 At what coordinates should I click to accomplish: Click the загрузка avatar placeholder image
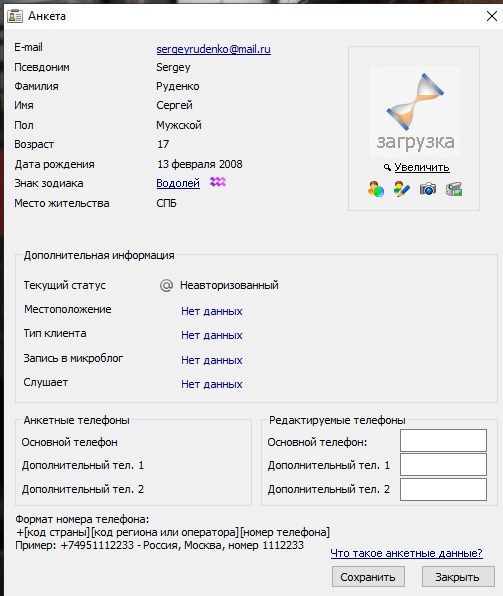pos(415,112)
